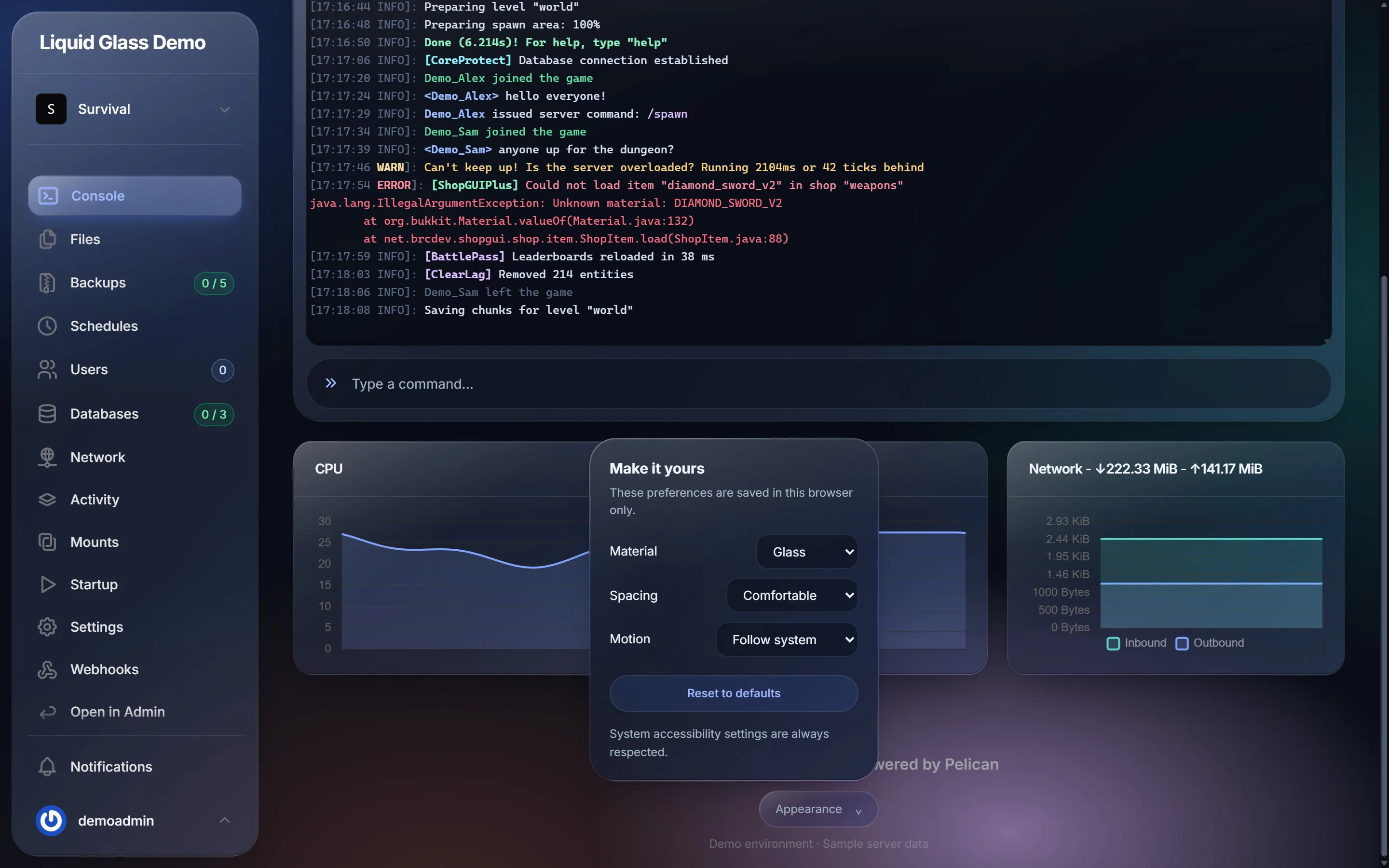Click the Mounts stacked squares icon

(48, 542)
